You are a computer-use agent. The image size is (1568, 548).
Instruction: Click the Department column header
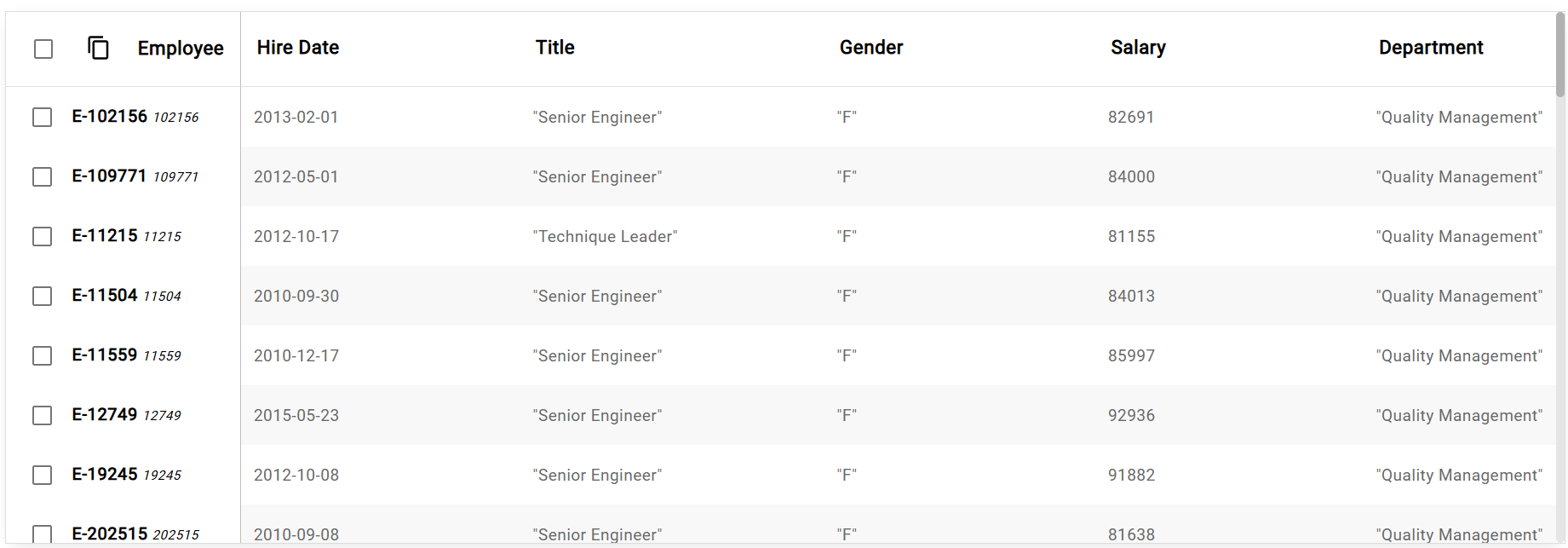click(x=1431, y=48)
